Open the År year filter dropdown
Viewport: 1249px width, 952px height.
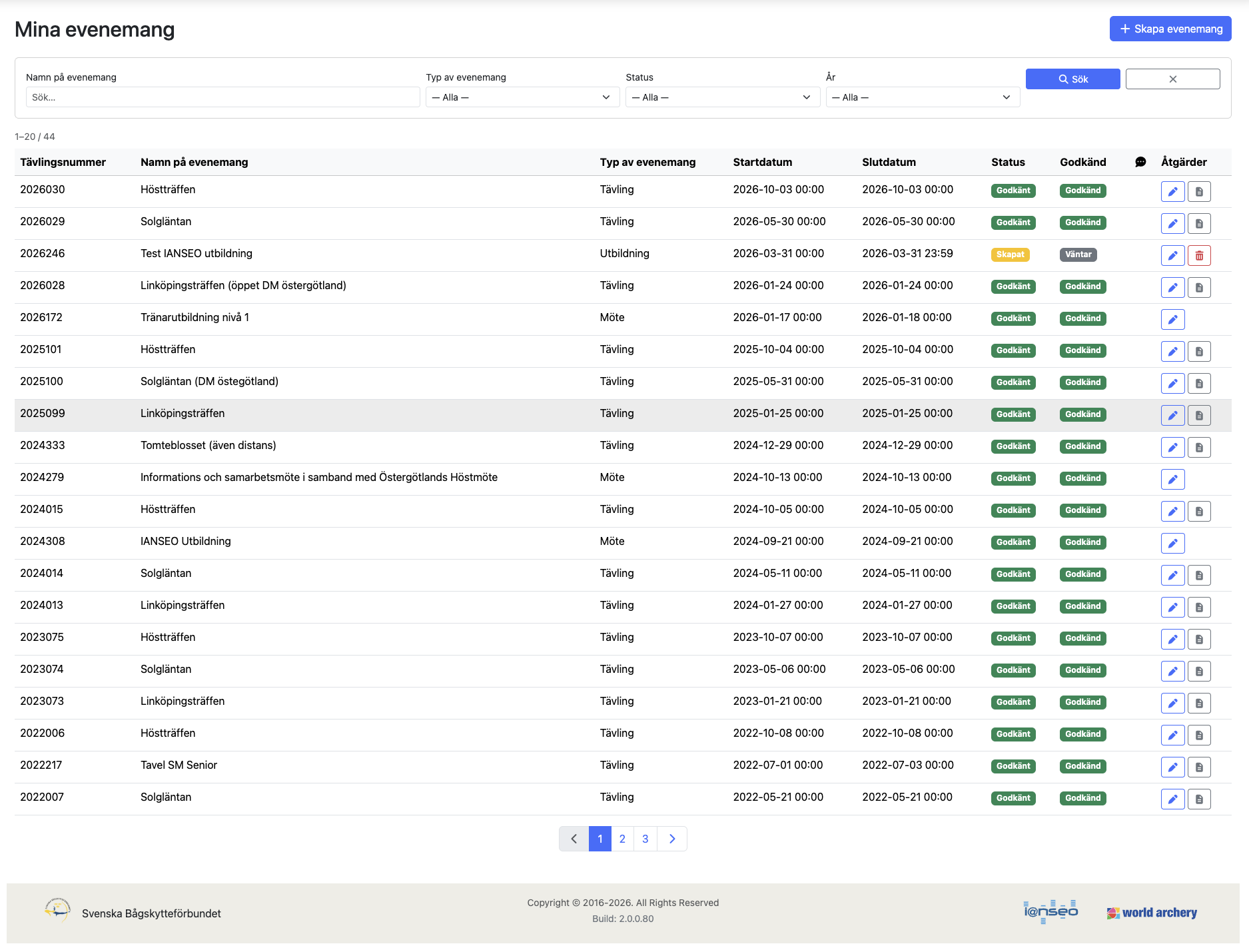point(922,97)
